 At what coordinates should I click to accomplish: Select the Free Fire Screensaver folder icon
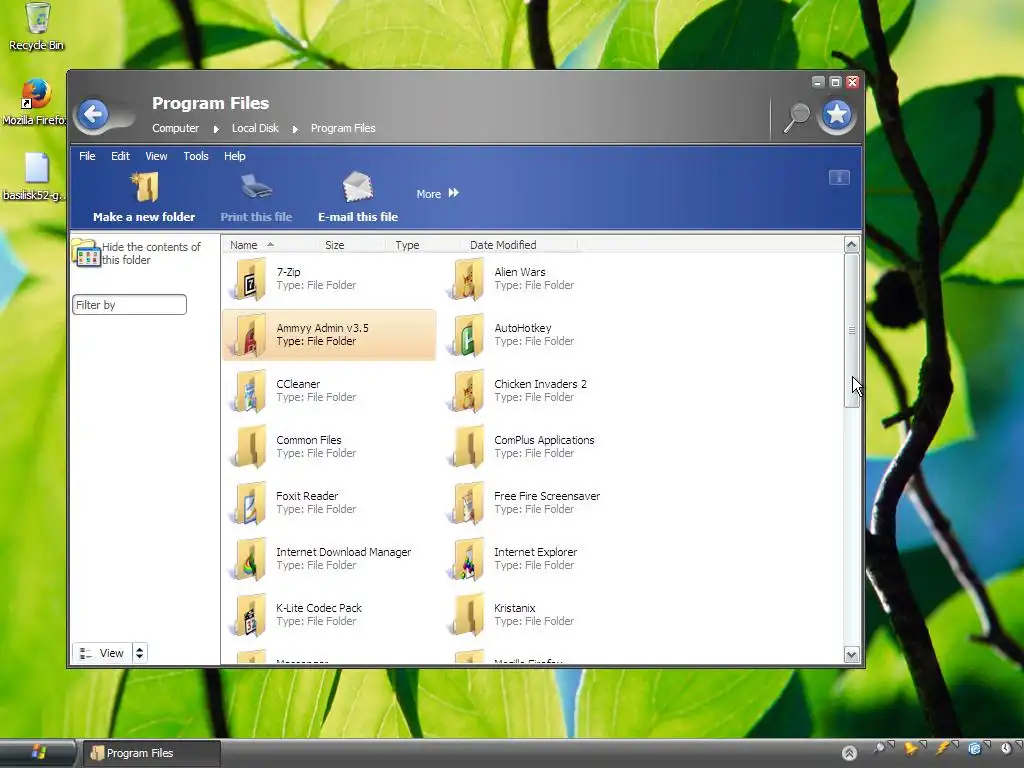pos(467,504)
